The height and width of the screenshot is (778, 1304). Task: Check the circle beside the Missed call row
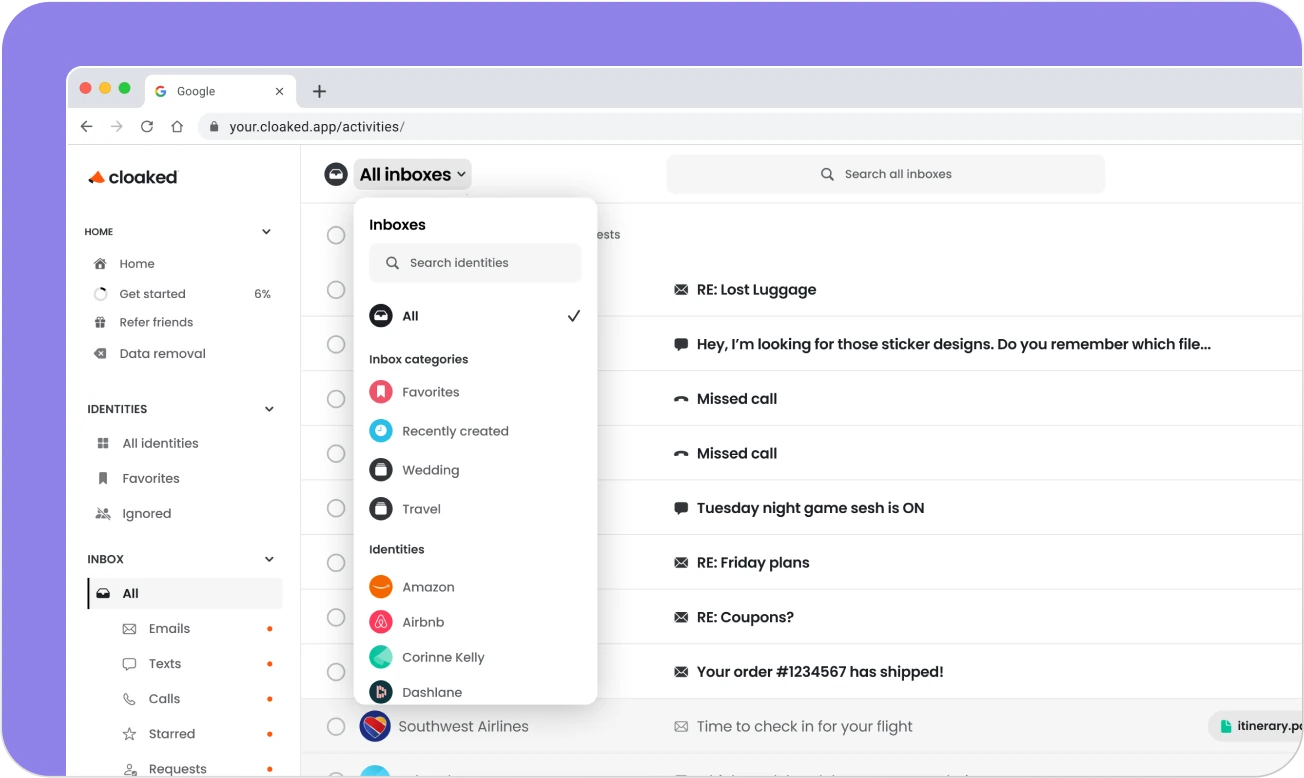(336, 398)
